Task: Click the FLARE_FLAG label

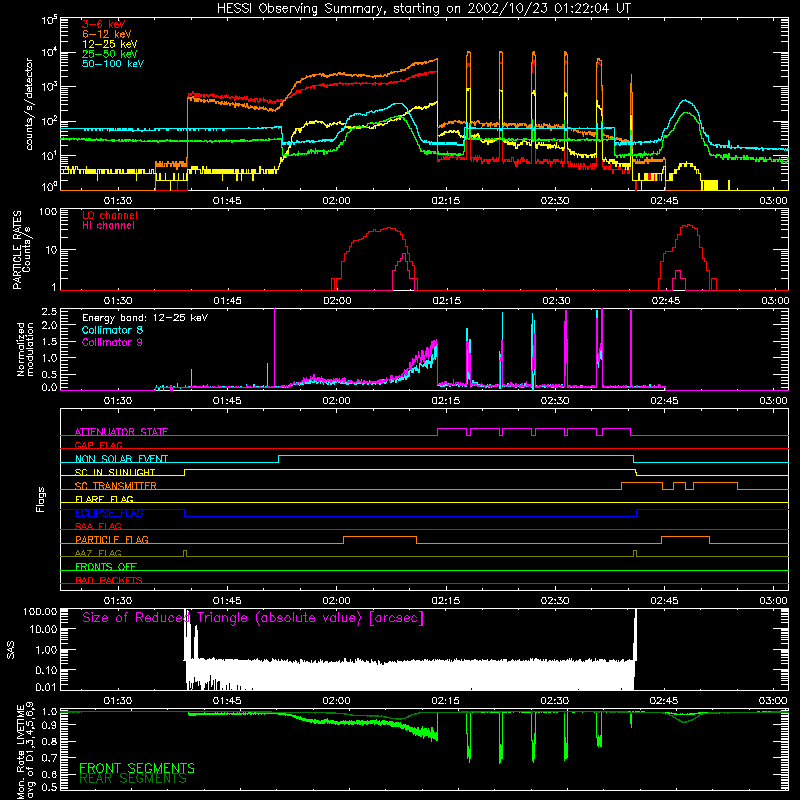Action: [104, 499]
